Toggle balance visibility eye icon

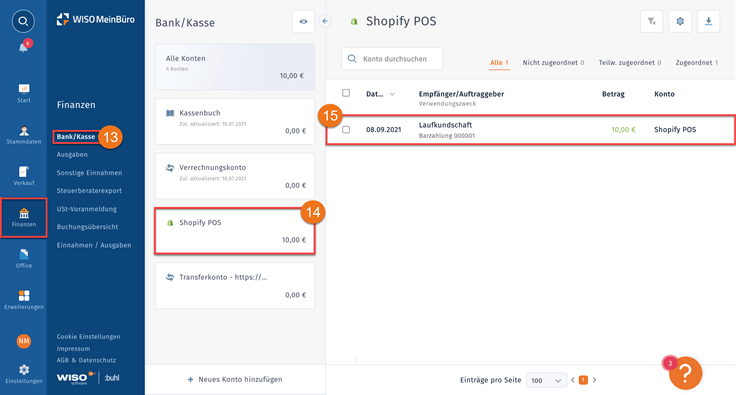[x=303, y=22]
